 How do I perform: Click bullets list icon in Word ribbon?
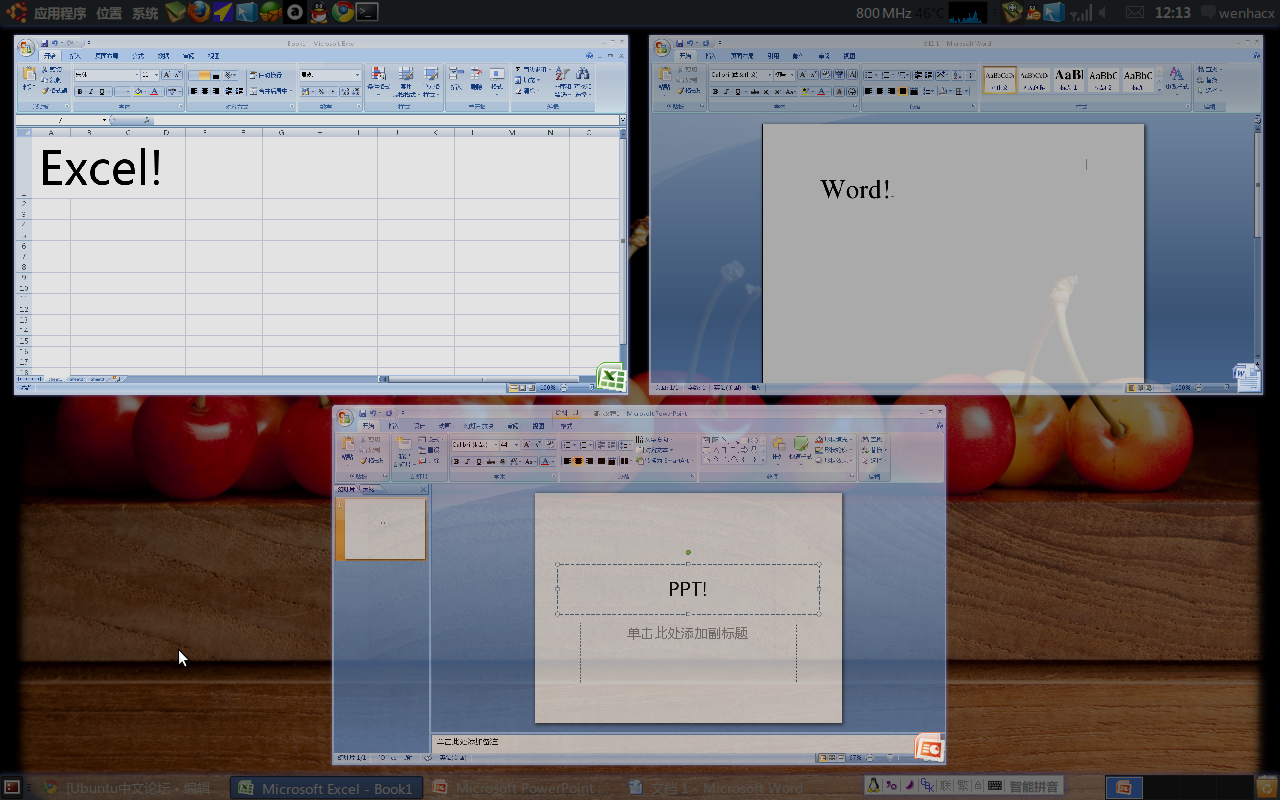click(x=869, y=75)
